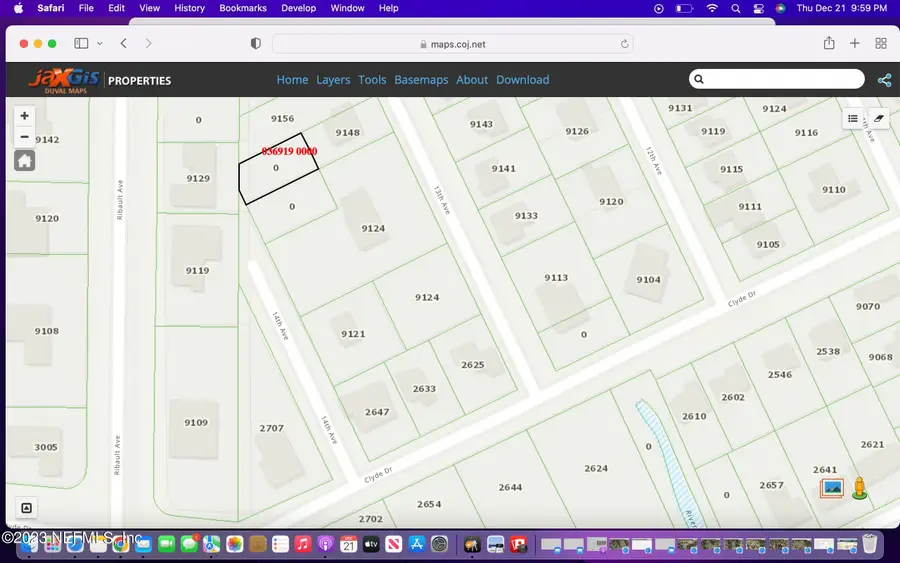Expand the overview map toggle at bottom left
Viewport: 900px width, 563px height.
26,508
